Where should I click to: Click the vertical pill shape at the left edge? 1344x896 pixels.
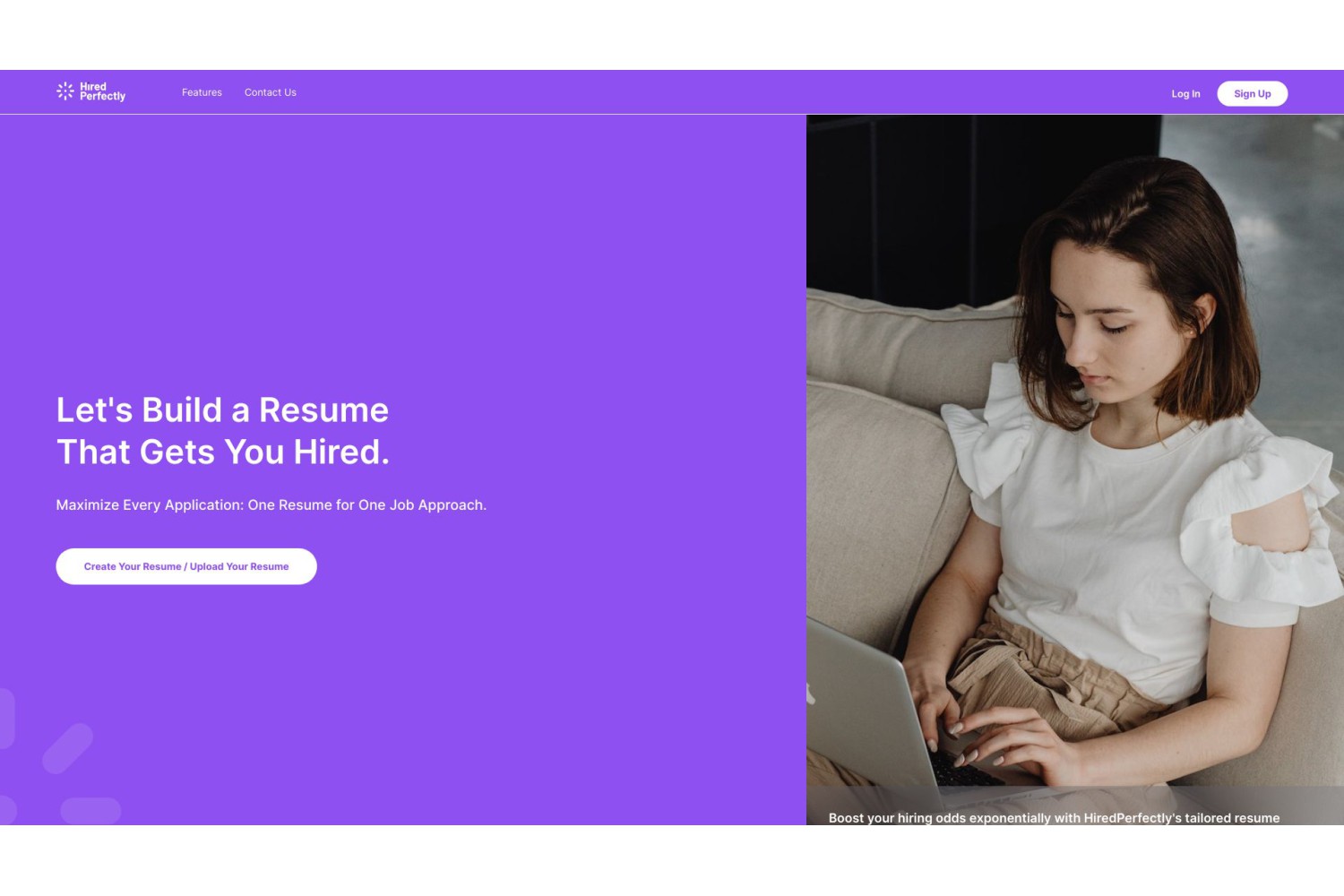point(7,719)
